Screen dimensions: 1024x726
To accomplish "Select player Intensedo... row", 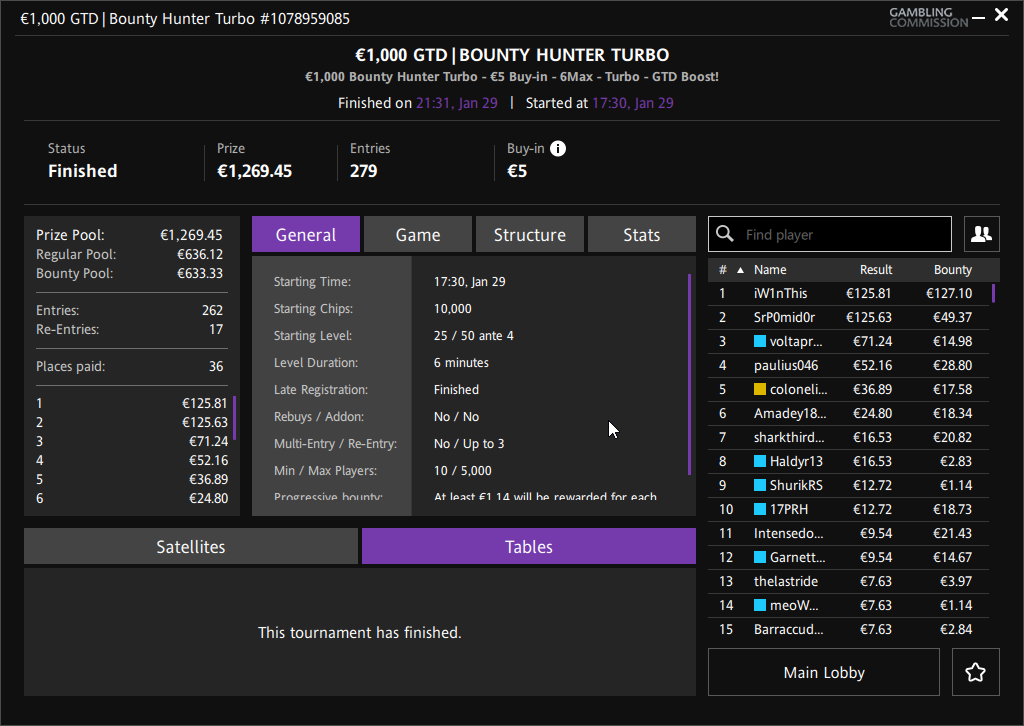I will pos(848,533).
